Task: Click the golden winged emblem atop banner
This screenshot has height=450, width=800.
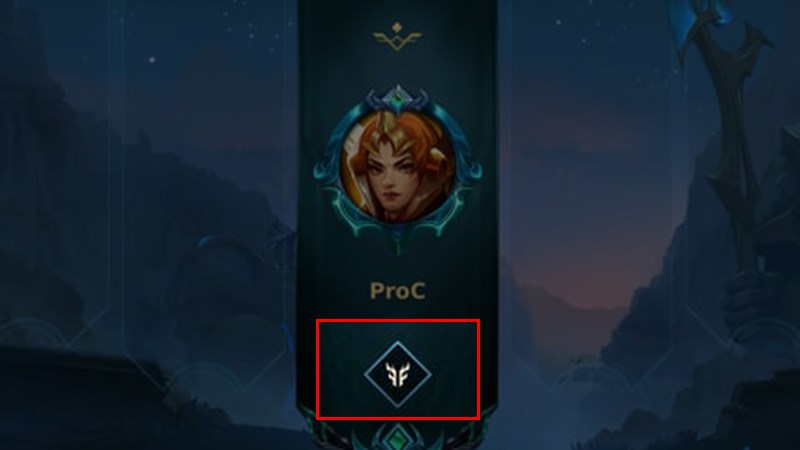Action: pyautogui.click(x=397, y=37)
